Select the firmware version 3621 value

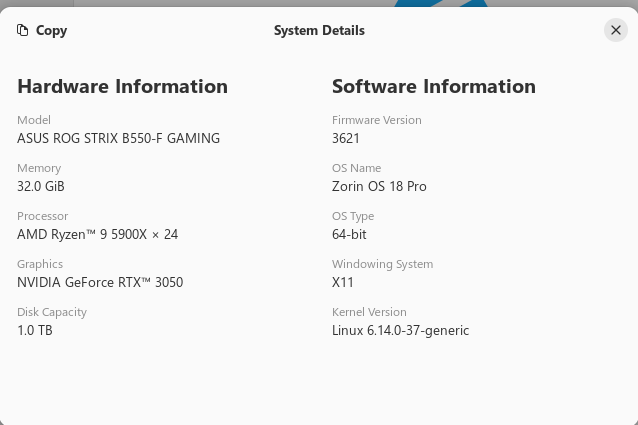pyautogui.click(x=346, y=138)
